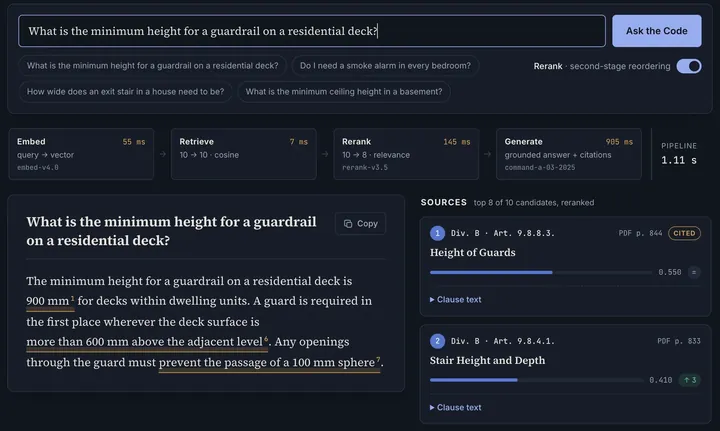The image size is (720, 431).
Task: Click the unchanged rank indicator on Height of Guards
Action: [x=694, y=272]
